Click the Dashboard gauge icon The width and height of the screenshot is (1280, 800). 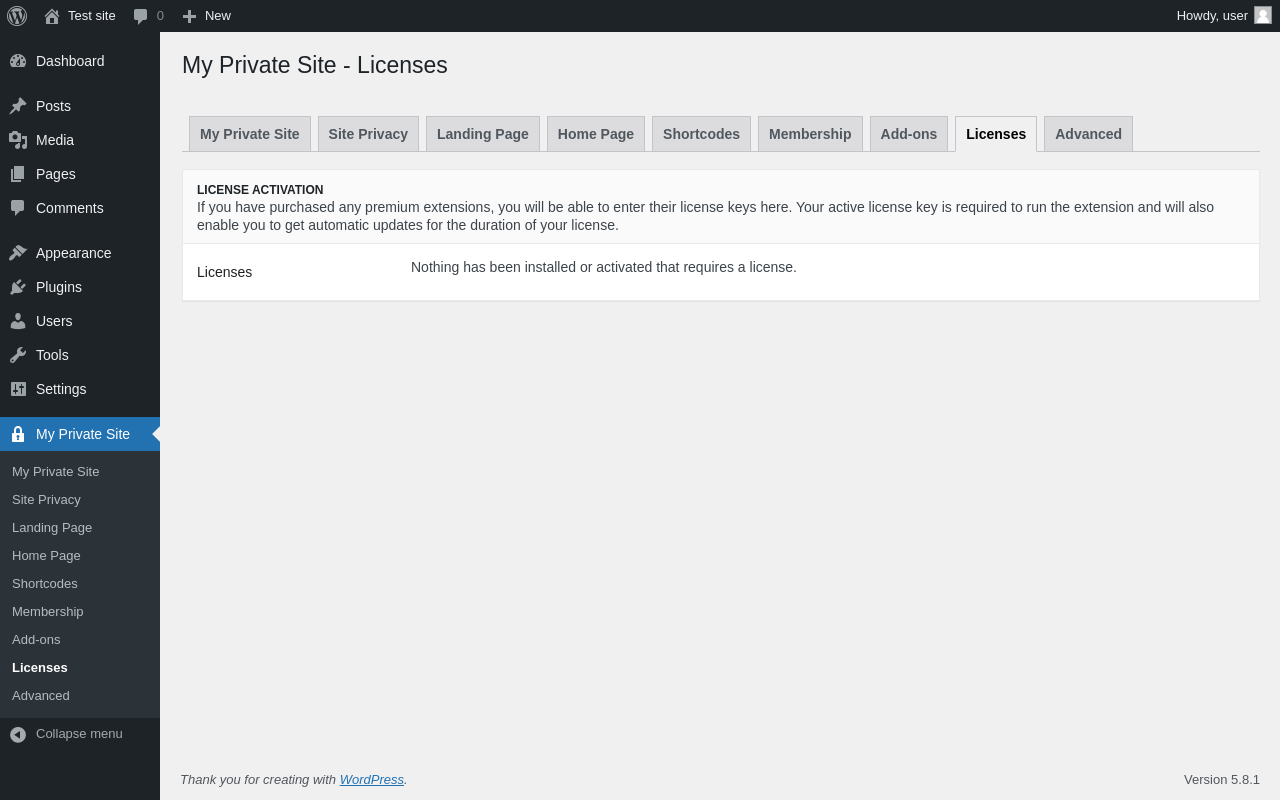click(x=18, y=61)
